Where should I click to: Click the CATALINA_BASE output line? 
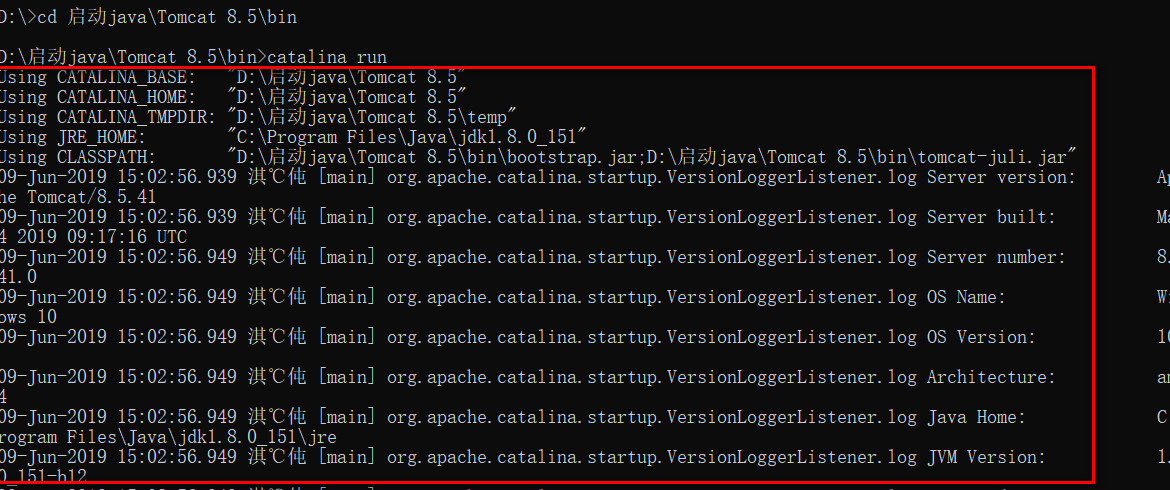click(234, 77)
